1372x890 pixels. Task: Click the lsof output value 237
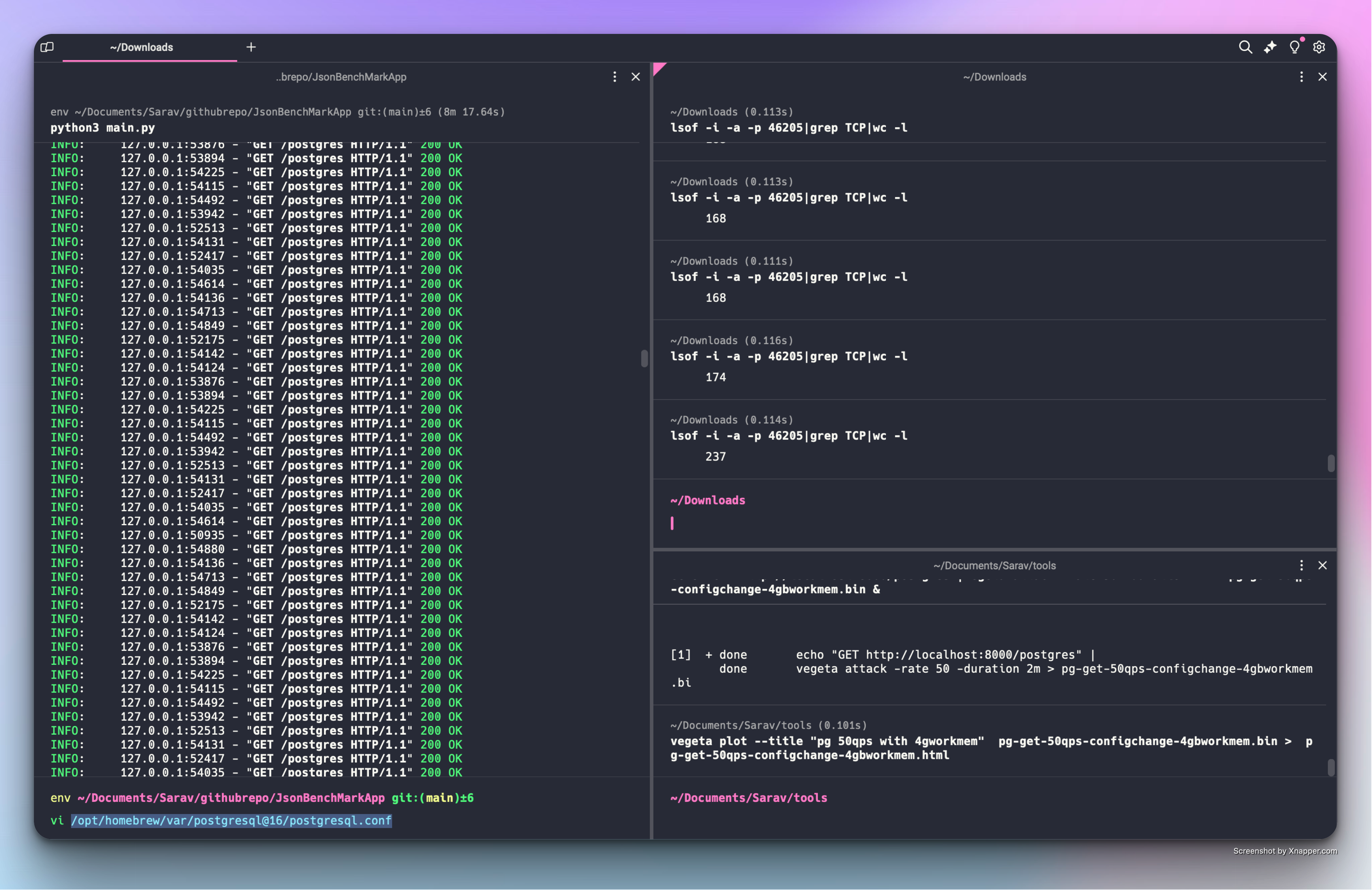[715, 456]
